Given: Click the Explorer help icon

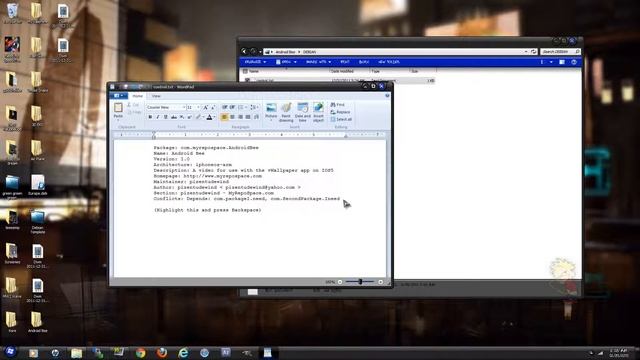Looking at the screenshot, I should point(574,62).
